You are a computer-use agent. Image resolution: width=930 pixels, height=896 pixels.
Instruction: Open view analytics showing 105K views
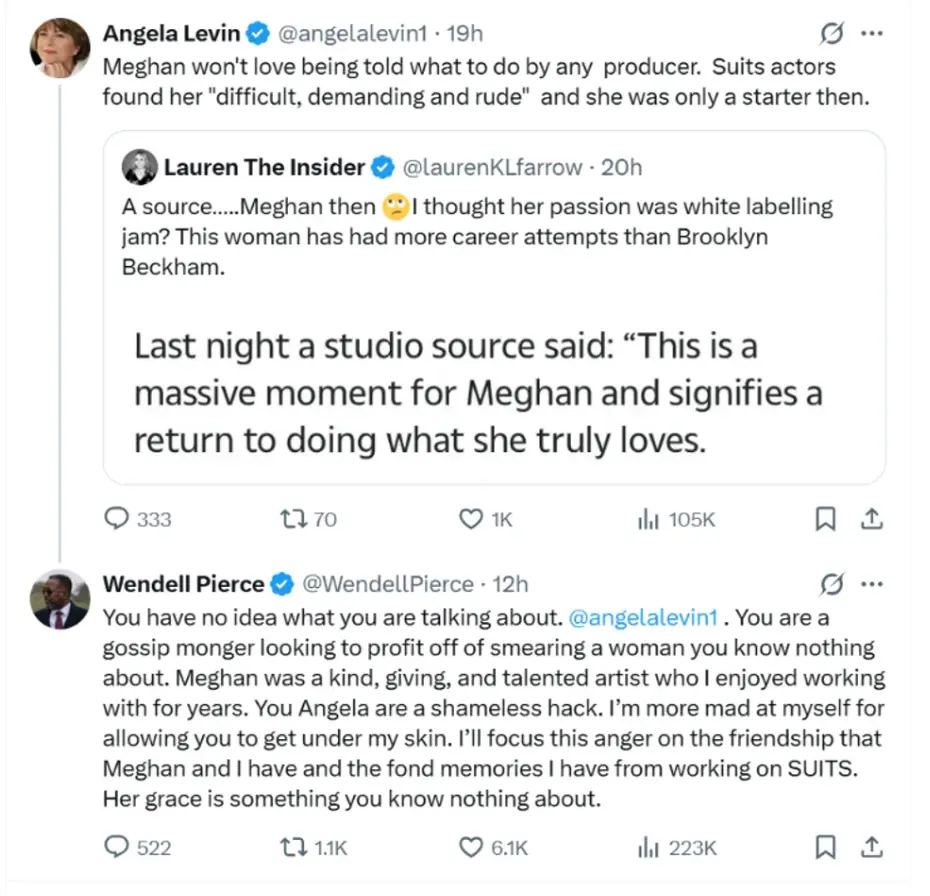650,519
